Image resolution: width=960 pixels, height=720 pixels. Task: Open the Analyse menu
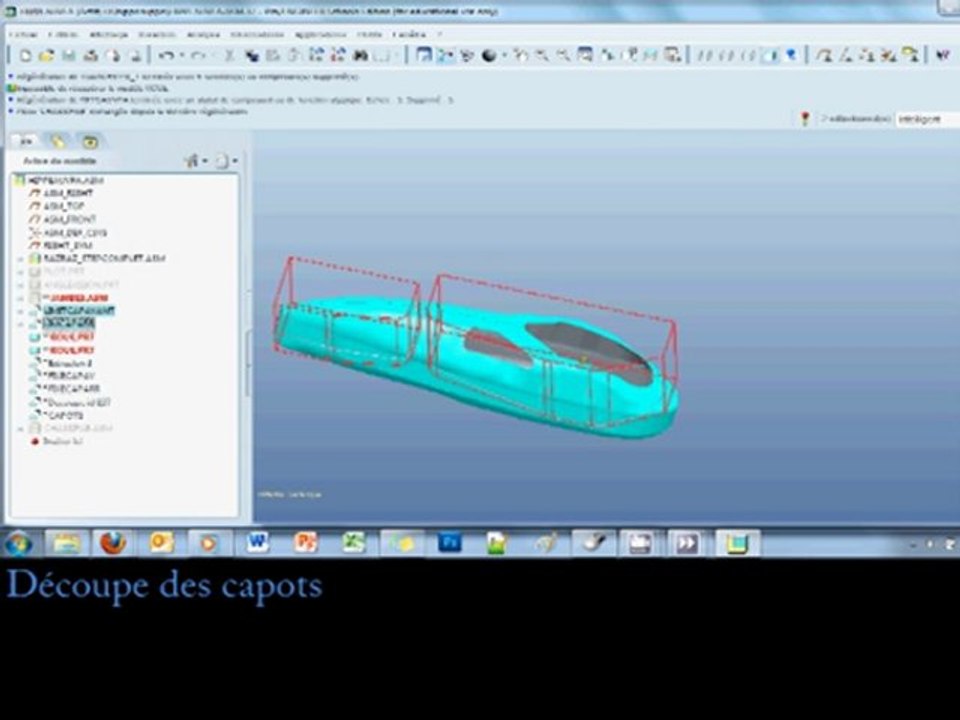[203, 35]
